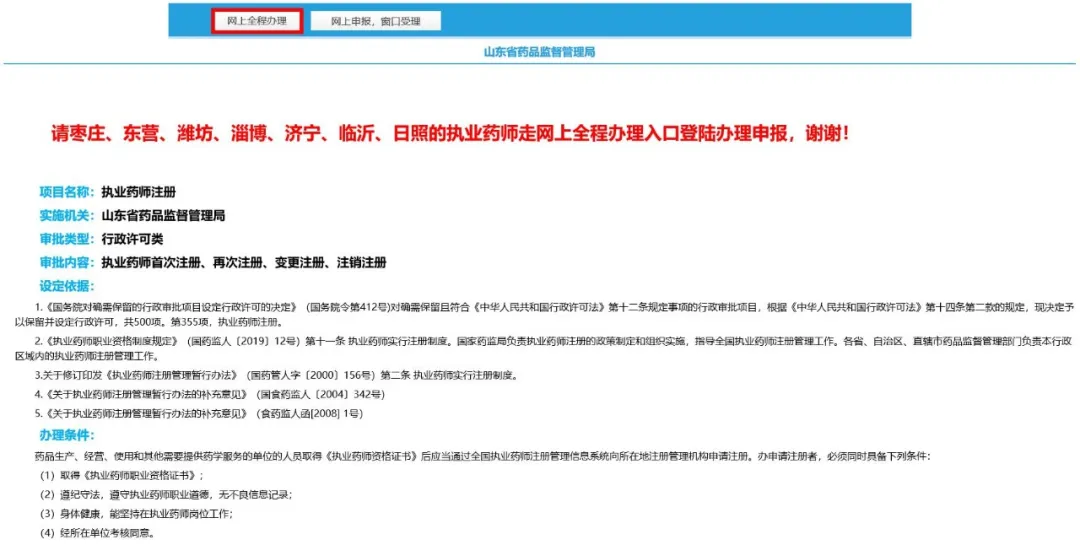
Task: Select the 审批类型 label
Action: point(67,239)
